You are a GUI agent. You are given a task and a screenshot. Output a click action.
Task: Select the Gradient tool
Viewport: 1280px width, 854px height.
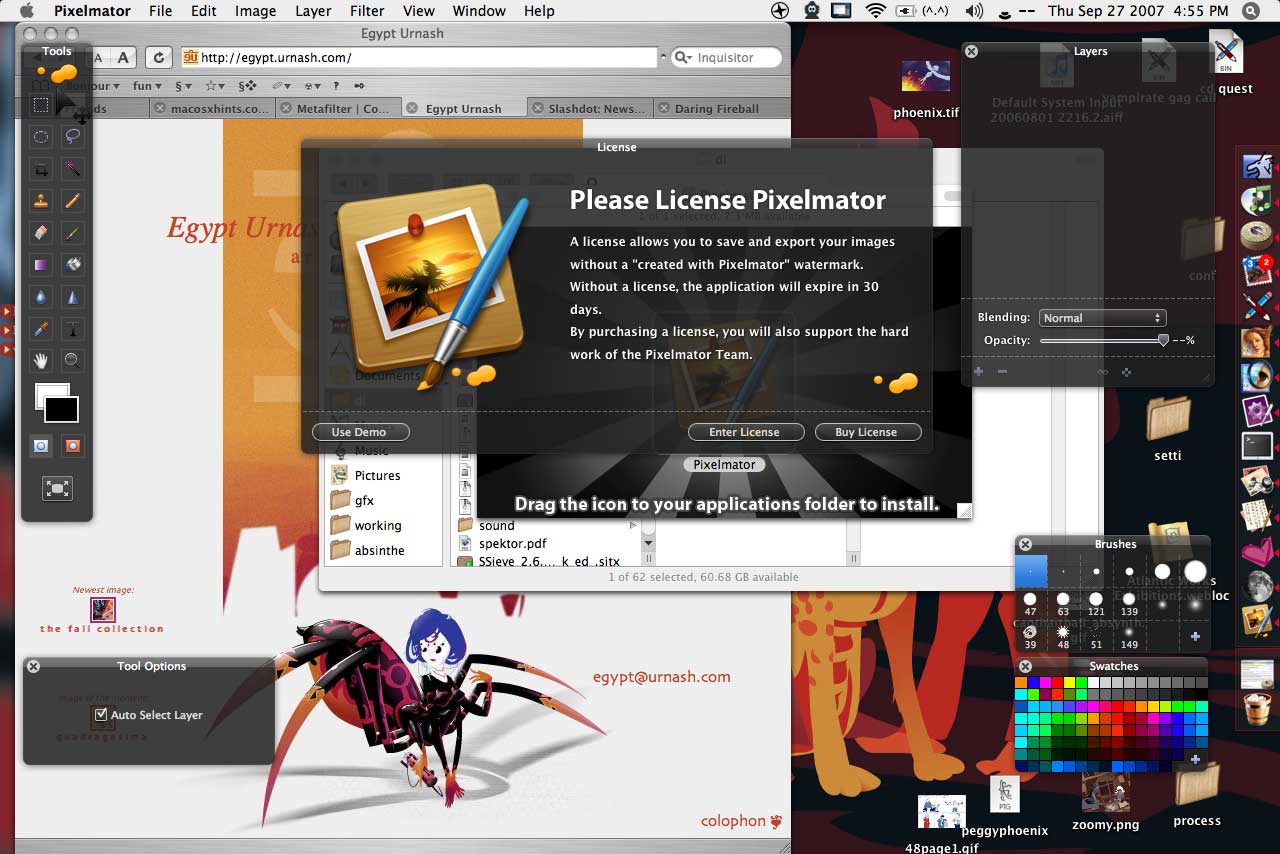41,265
